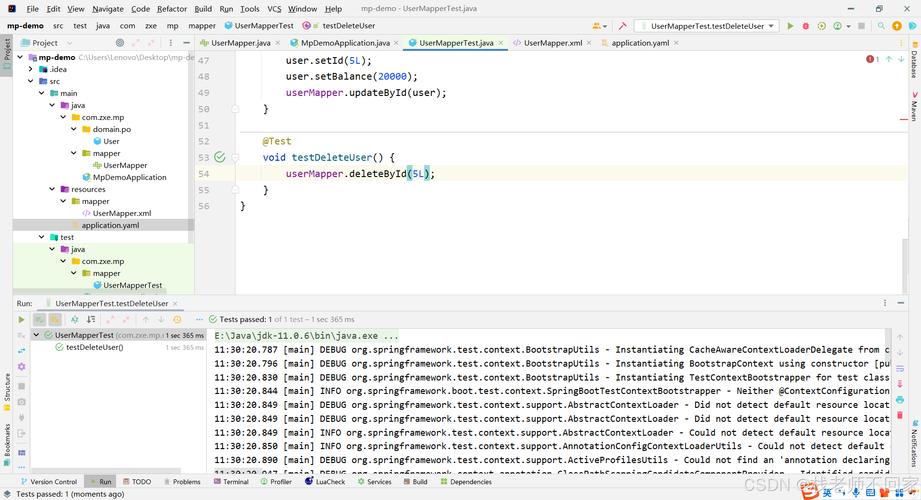Rerun tests using Run panel play icon

[21, 320]
